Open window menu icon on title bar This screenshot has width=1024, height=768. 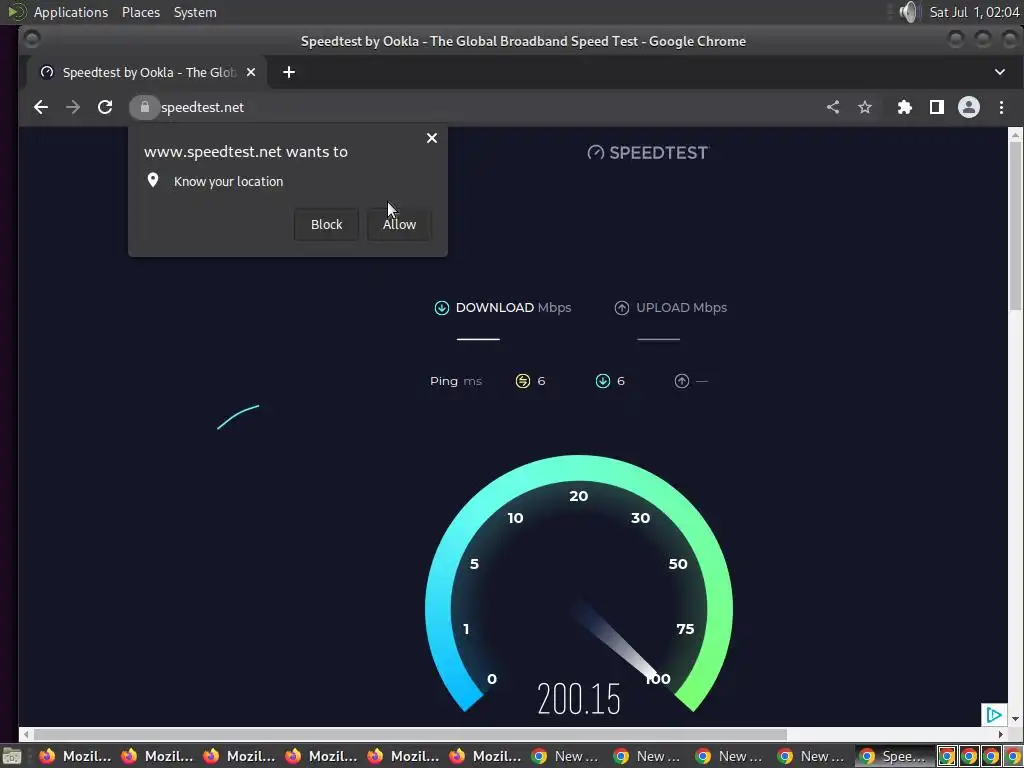(x=31, y=40)
